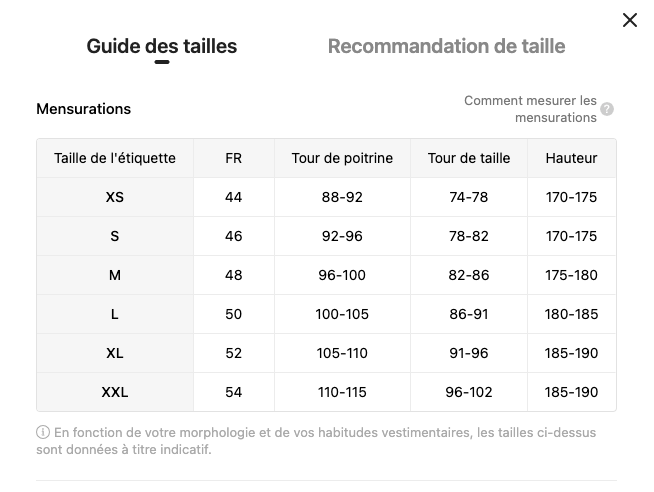The width and height of the screenshot is (654, 492).
Task: Select the M size row label
Action: (x=115, y=275)
